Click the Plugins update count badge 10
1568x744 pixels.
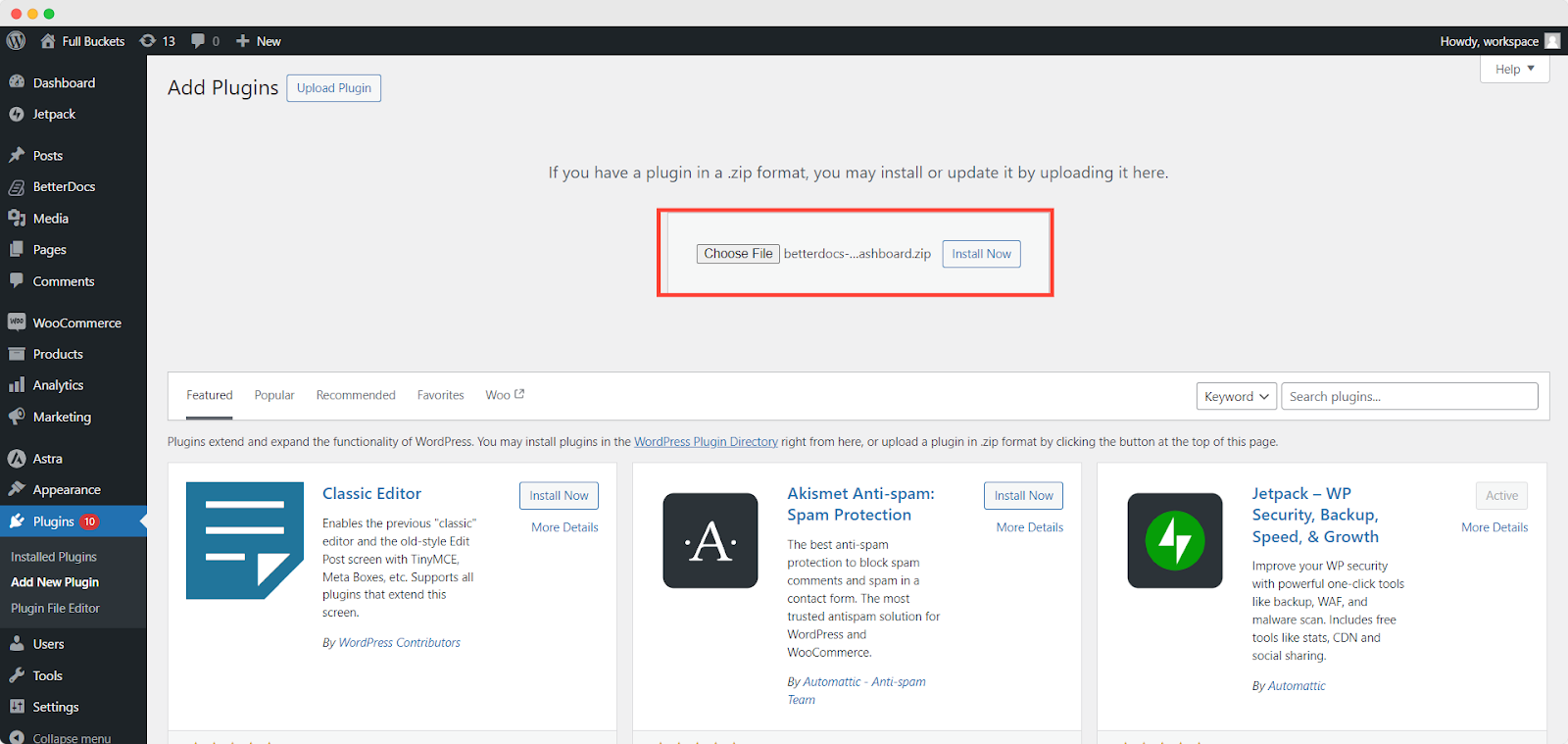89,521
